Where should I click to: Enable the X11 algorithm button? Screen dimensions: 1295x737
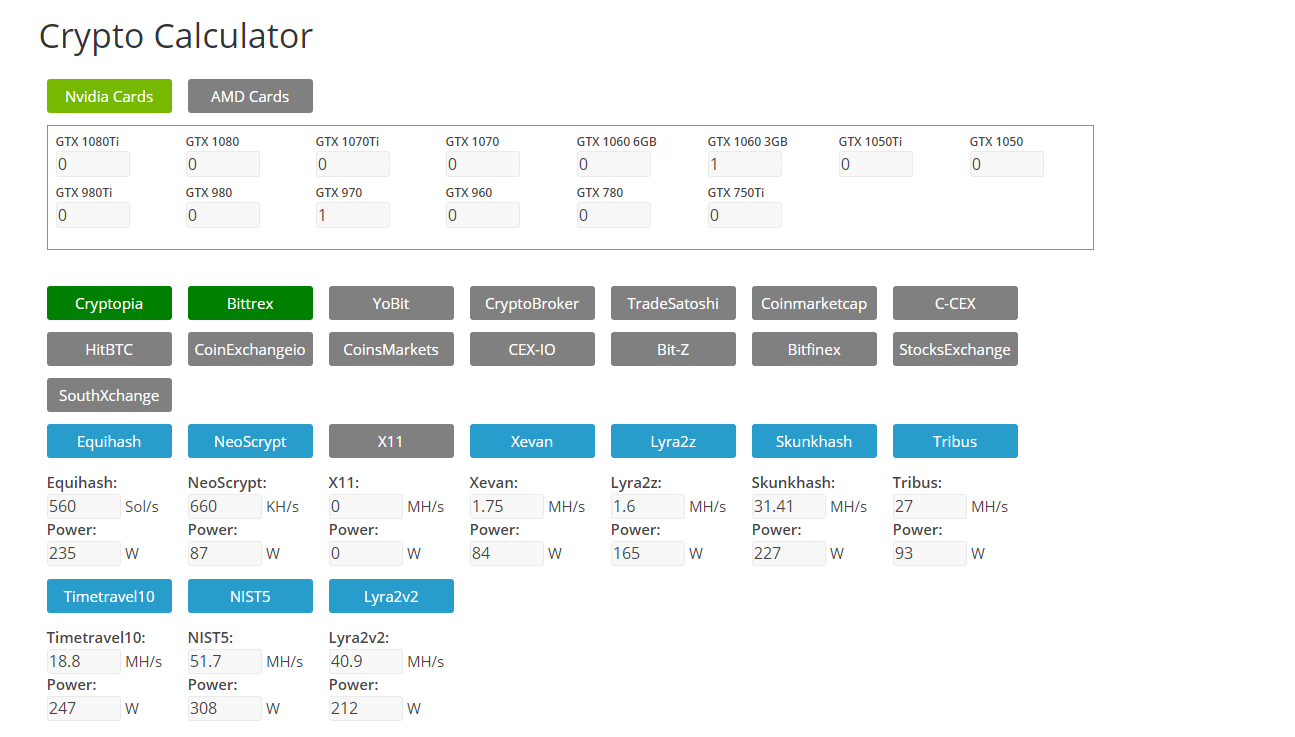391,441
